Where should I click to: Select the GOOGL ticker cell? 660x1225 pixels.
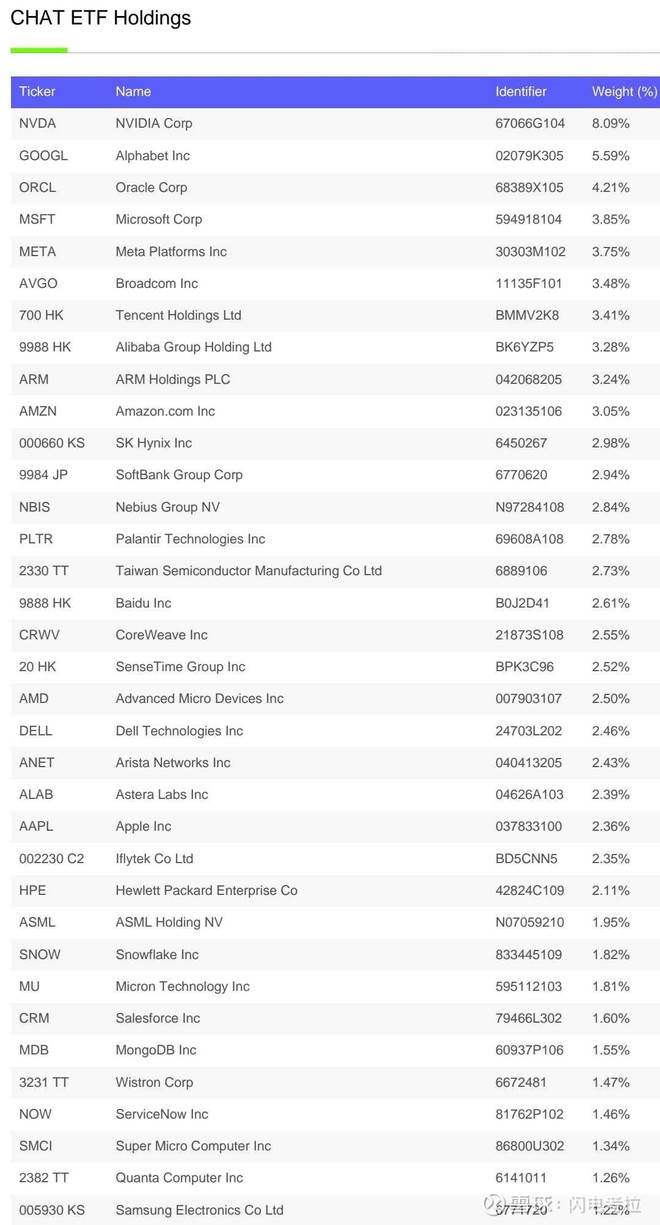(43, 156)
